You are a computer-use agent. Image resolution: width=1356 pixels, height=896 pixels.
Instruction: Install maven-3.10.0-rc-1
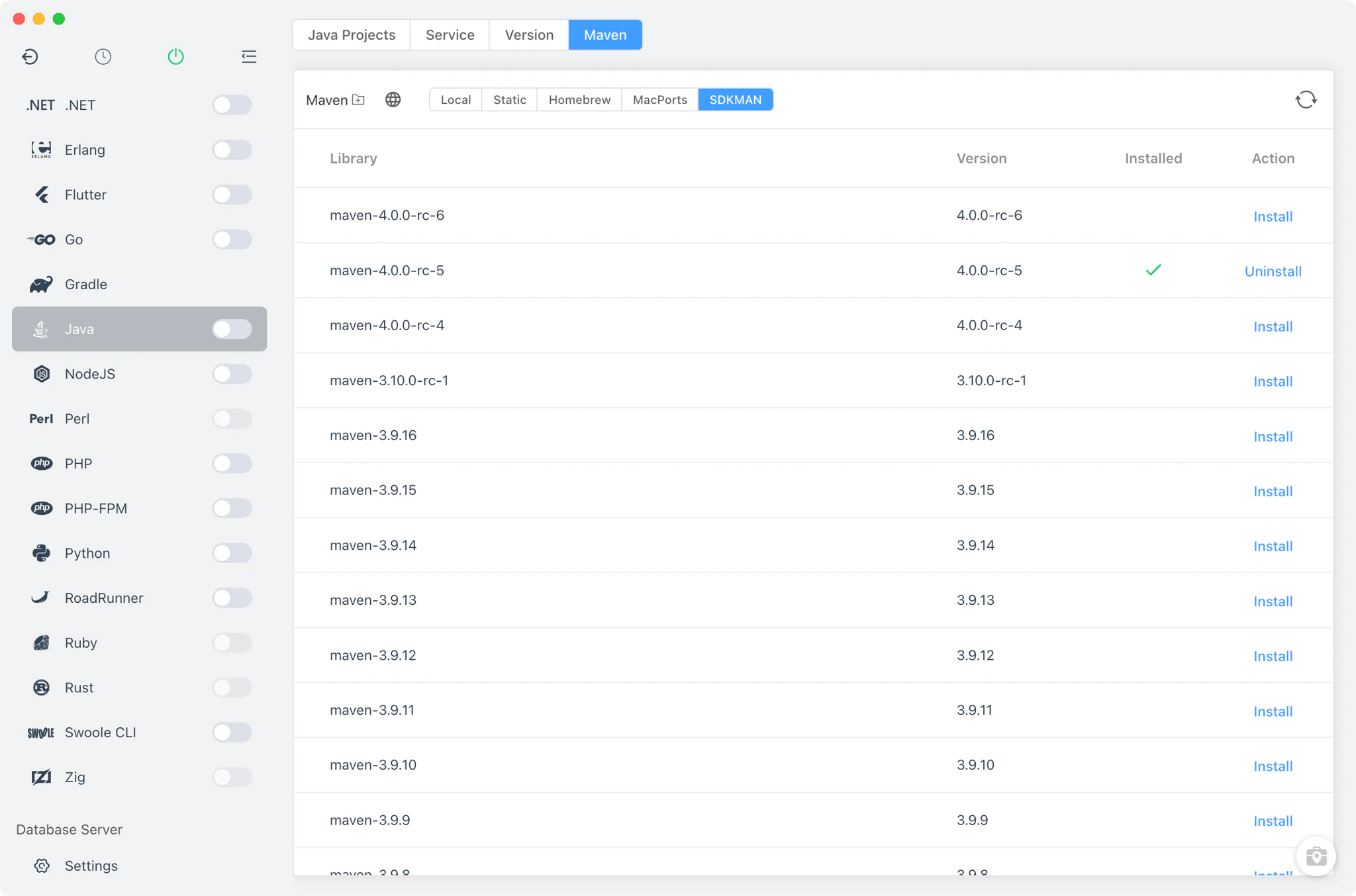click(x=1273, y=381)
